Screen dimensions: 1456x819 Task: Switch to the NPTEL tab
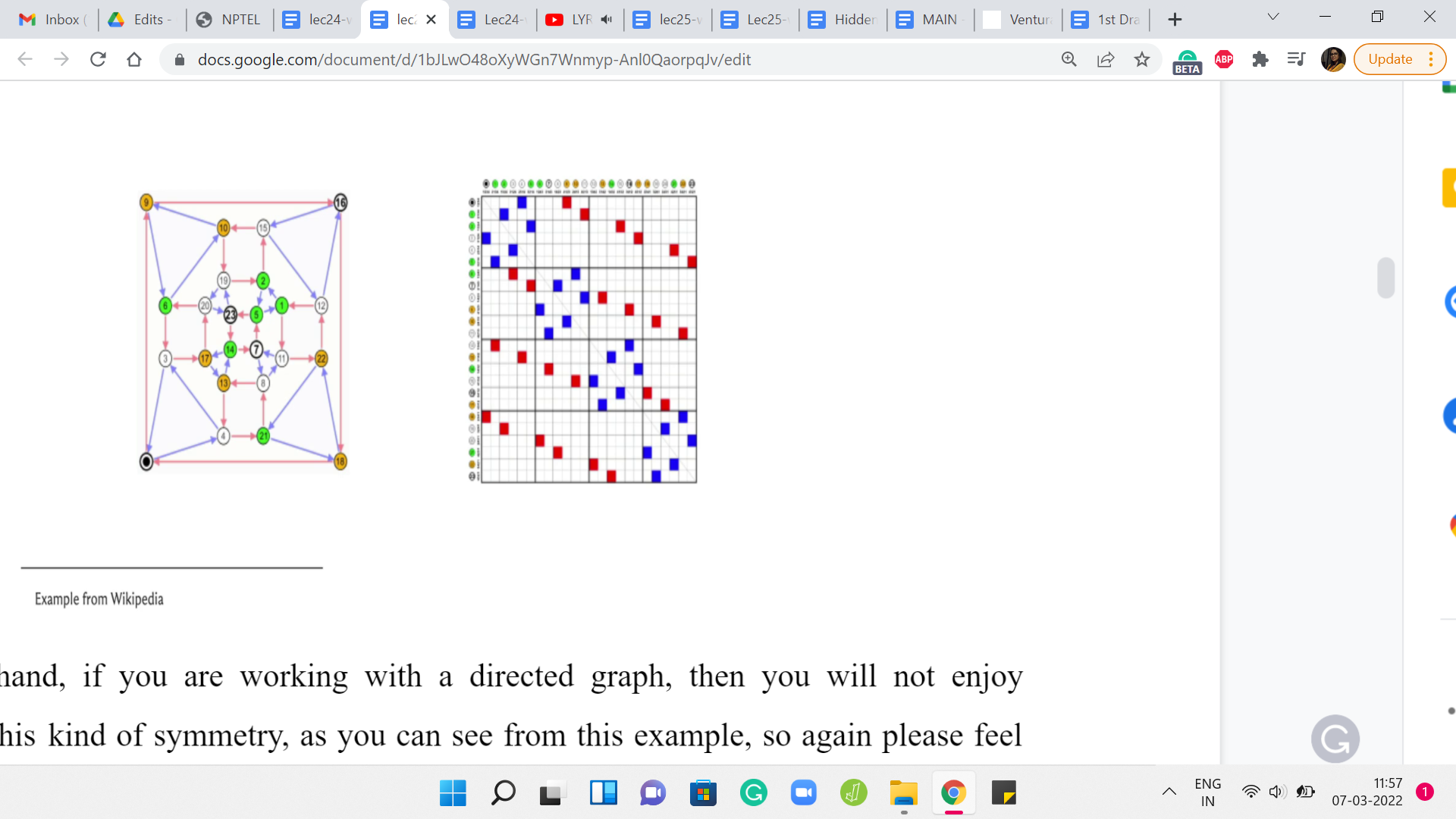tap(230, 20)
